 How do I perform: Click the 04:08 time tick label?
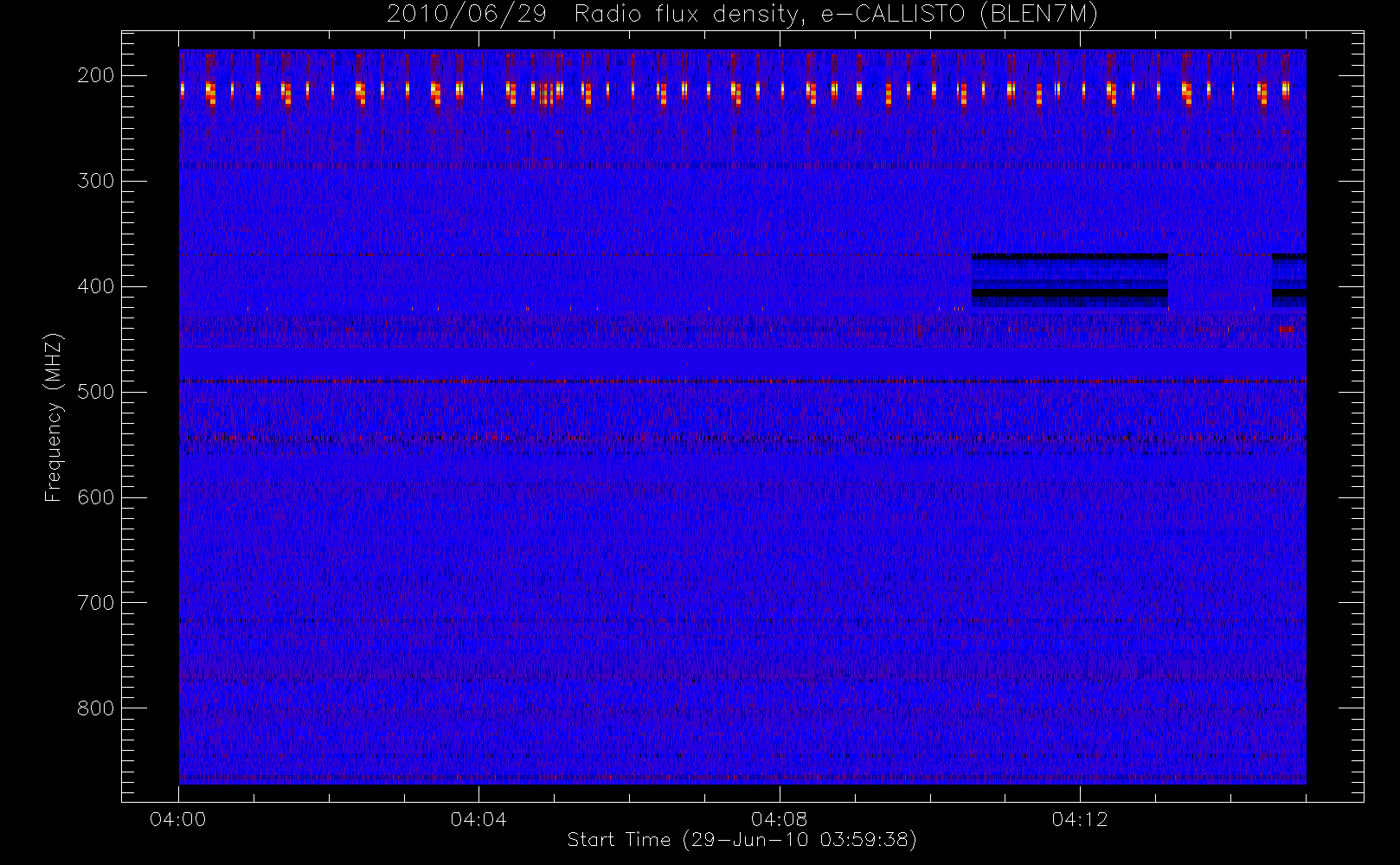(x=779, y=819)
